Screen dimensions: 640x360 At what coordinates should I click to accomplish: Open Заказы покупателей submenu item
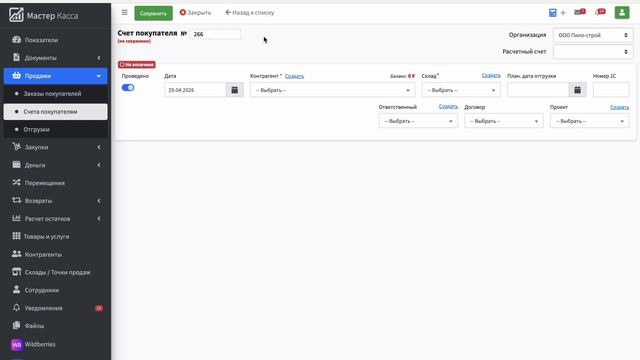[56, 93]
